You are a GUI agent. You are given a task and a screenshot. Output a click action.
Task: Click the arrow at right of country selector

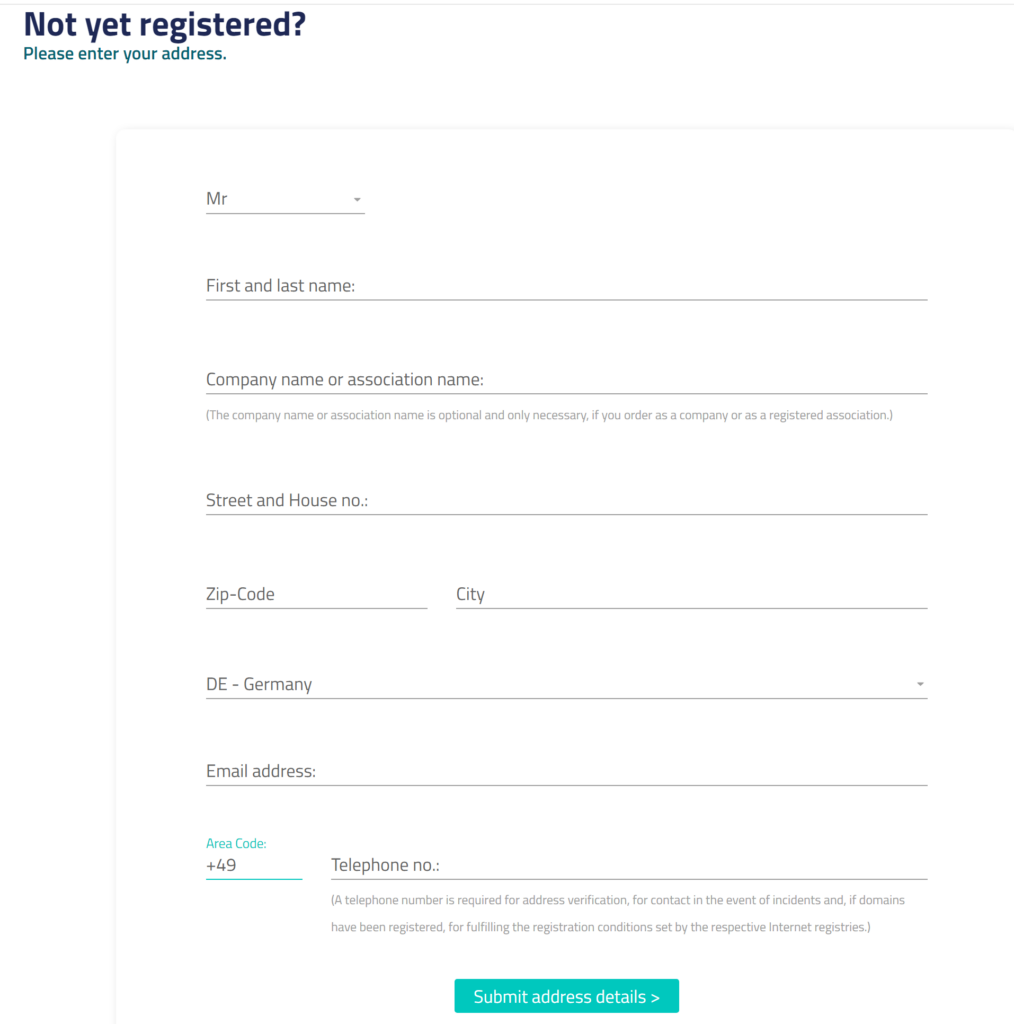920,685
